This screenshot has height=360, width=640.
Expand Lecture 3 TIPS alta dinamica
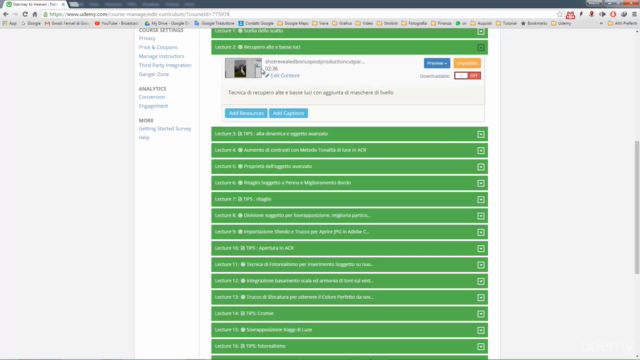tap(481, 134)
